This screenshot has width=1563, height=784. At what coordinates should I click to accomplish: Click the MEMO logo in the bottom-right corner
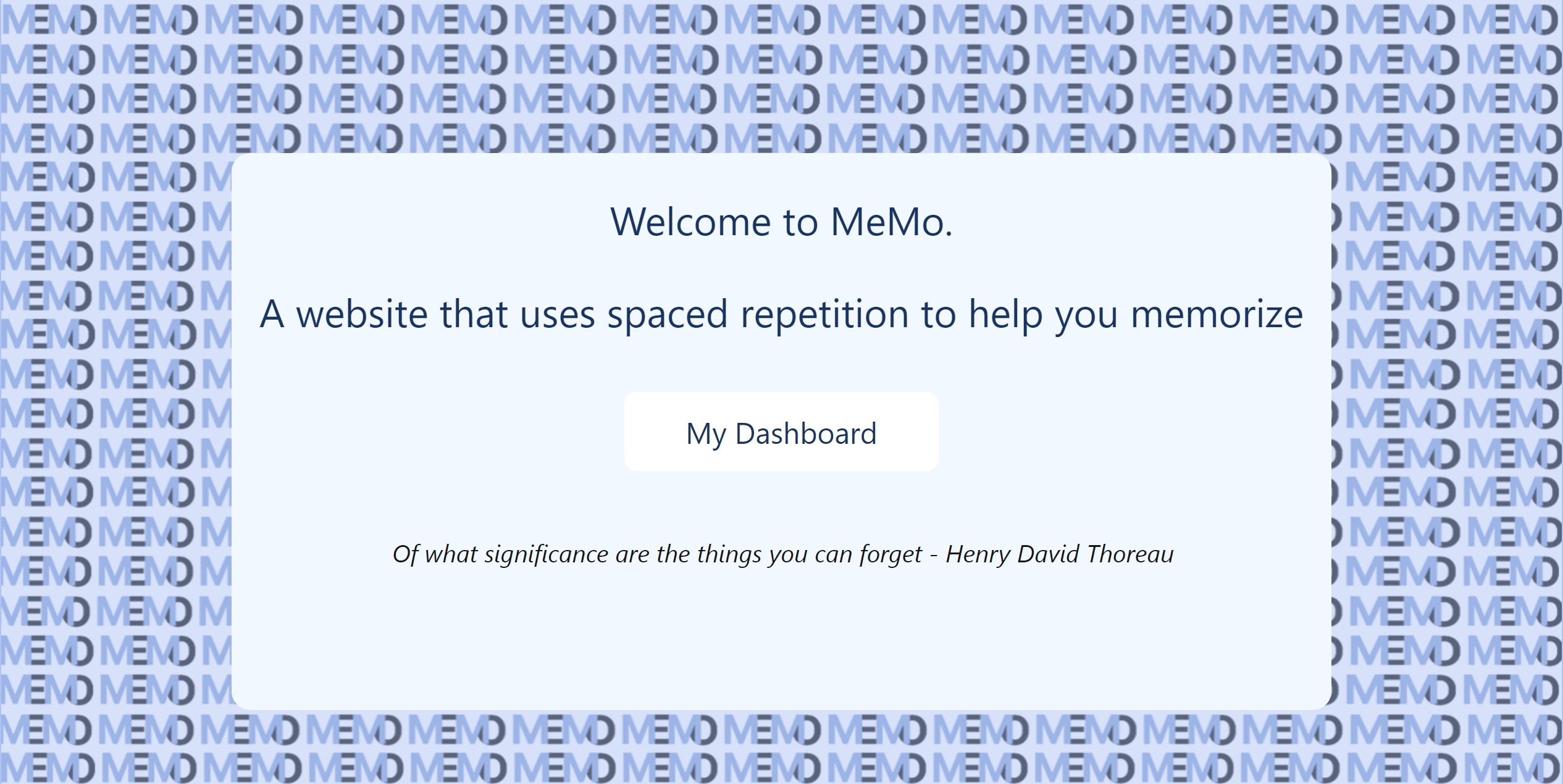point(1519,765)
